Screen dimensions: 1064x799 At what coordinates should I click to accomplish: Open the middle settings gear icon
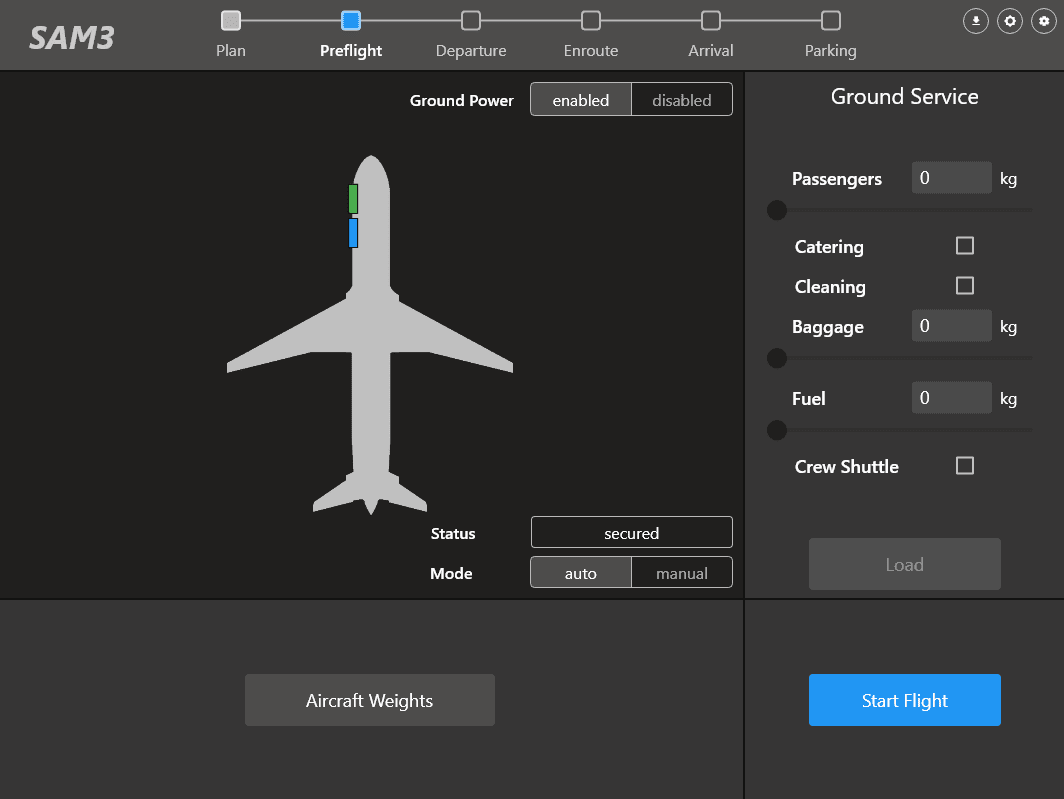1009,20
